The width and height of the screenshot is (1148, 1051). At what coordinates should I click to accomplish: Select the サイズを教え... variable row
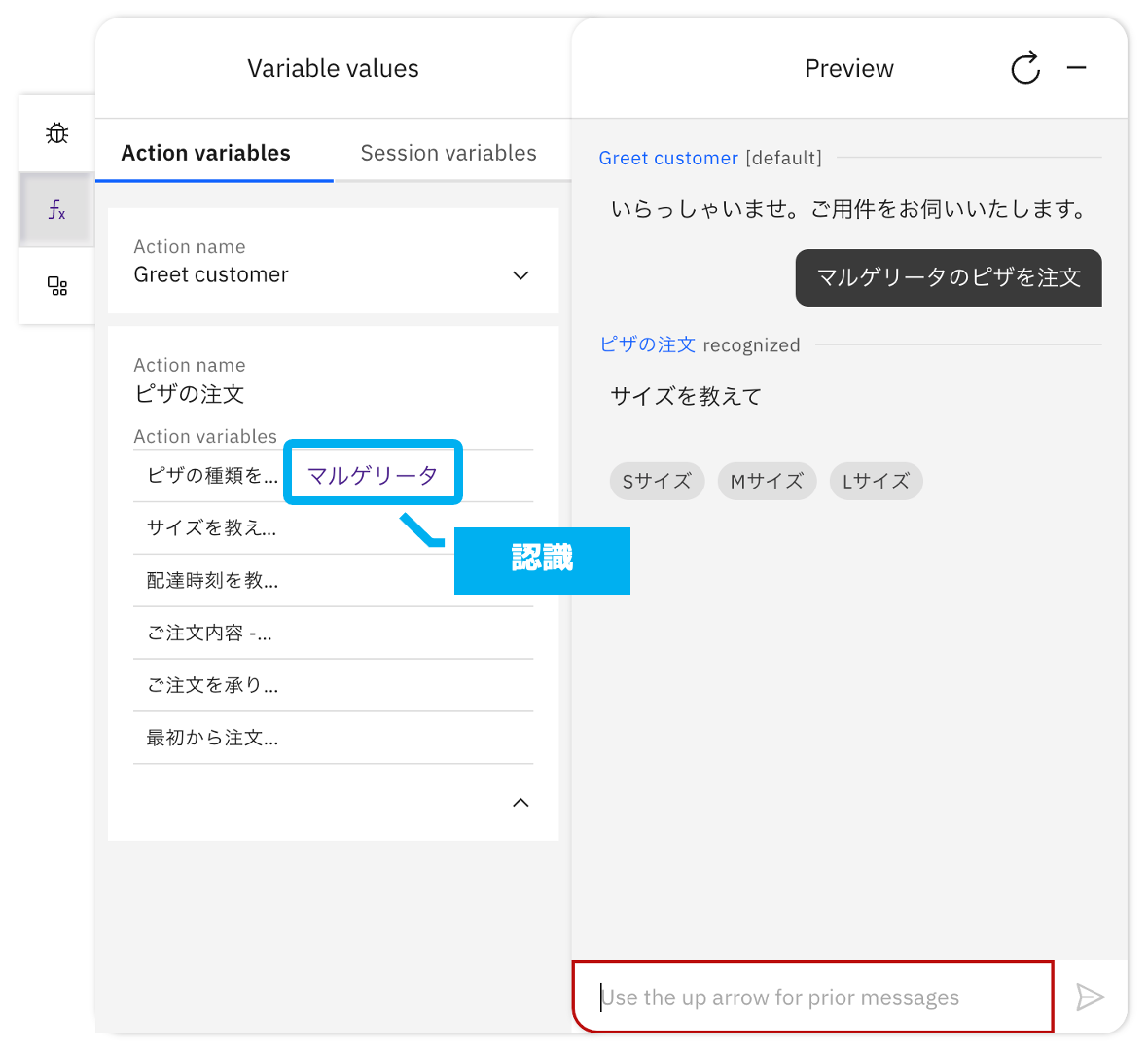pos(333,528)
